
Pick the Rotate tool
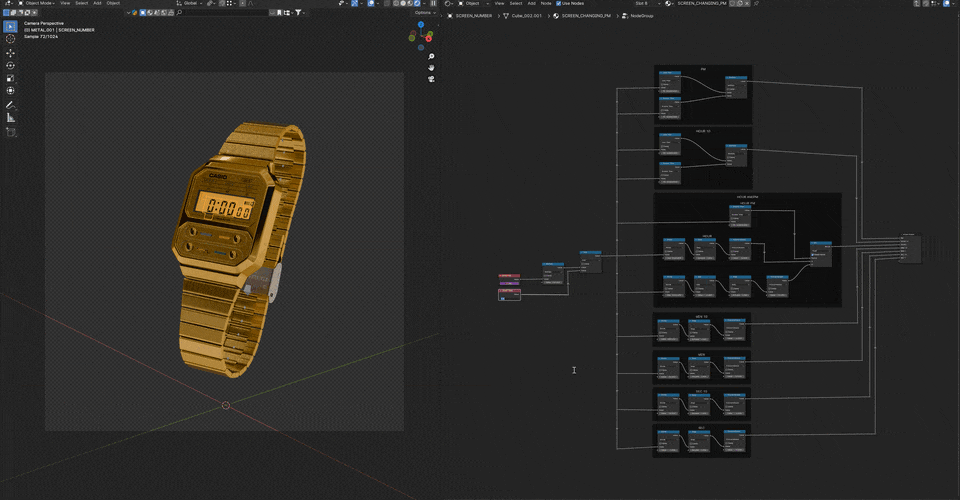tap(11, 65)
